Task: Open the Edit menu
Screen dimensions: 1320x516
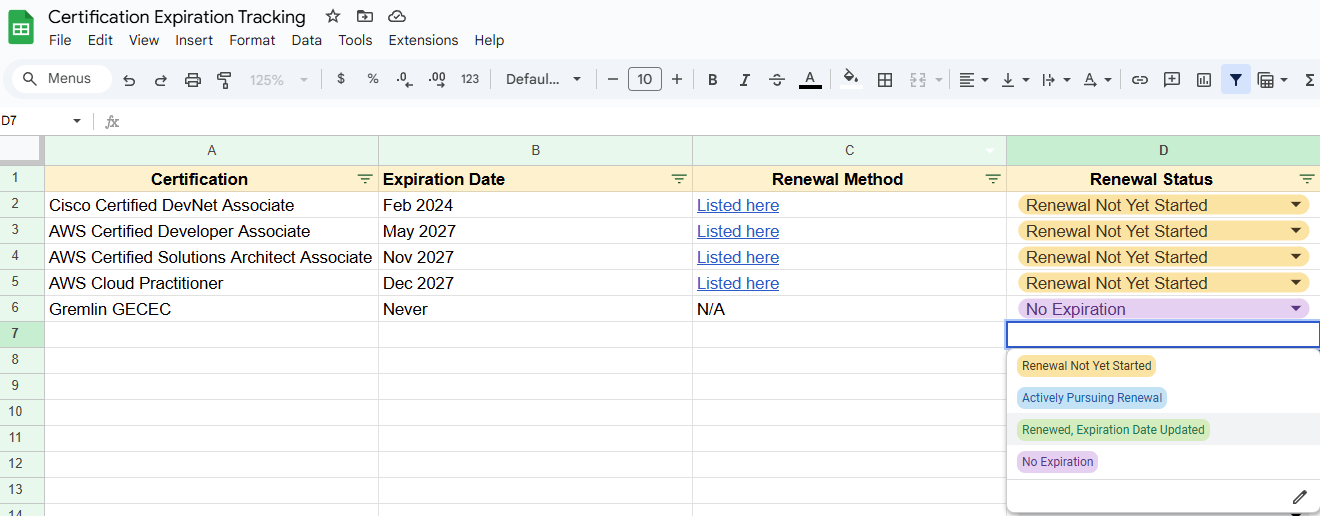Action: tap(100, 40)
